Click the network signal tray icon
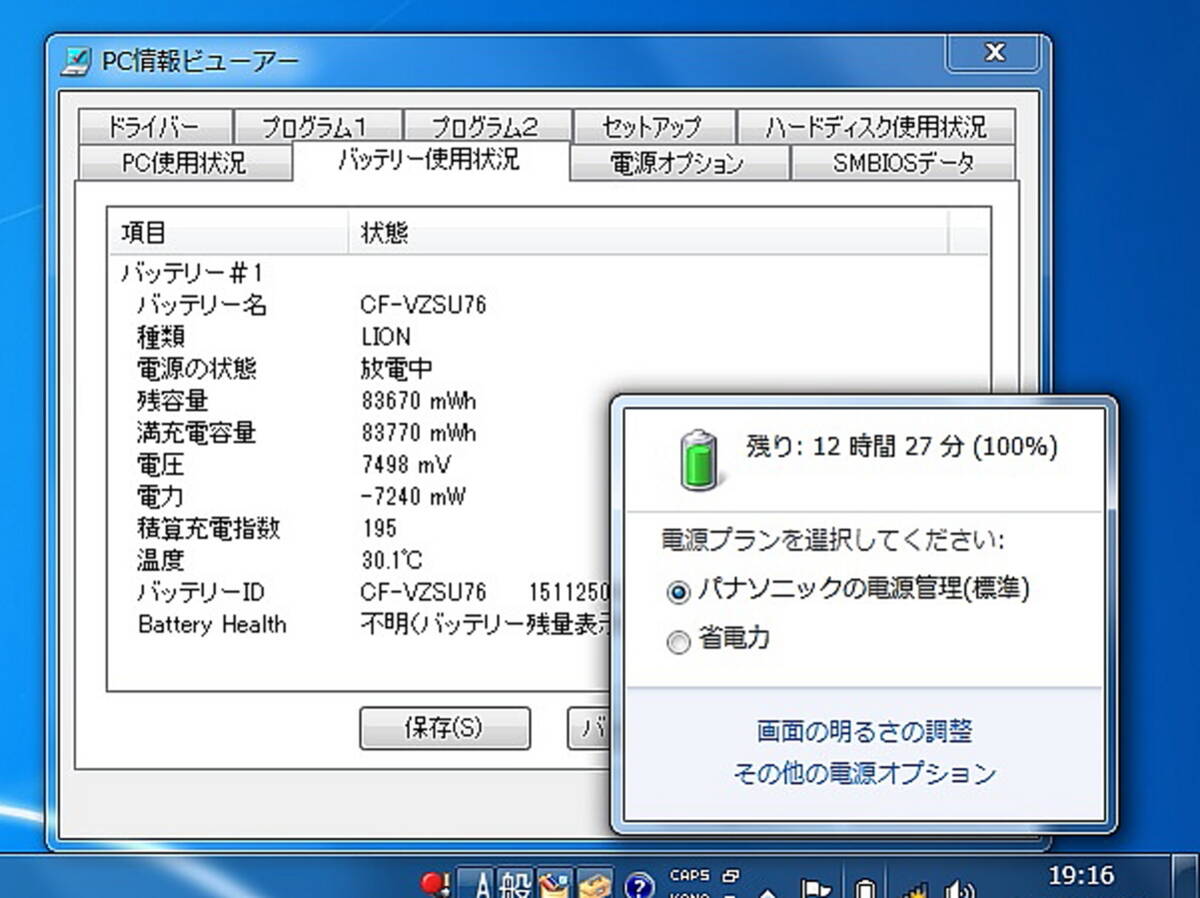The height and width of the screenshot is (898, 1200). point(914,888)
